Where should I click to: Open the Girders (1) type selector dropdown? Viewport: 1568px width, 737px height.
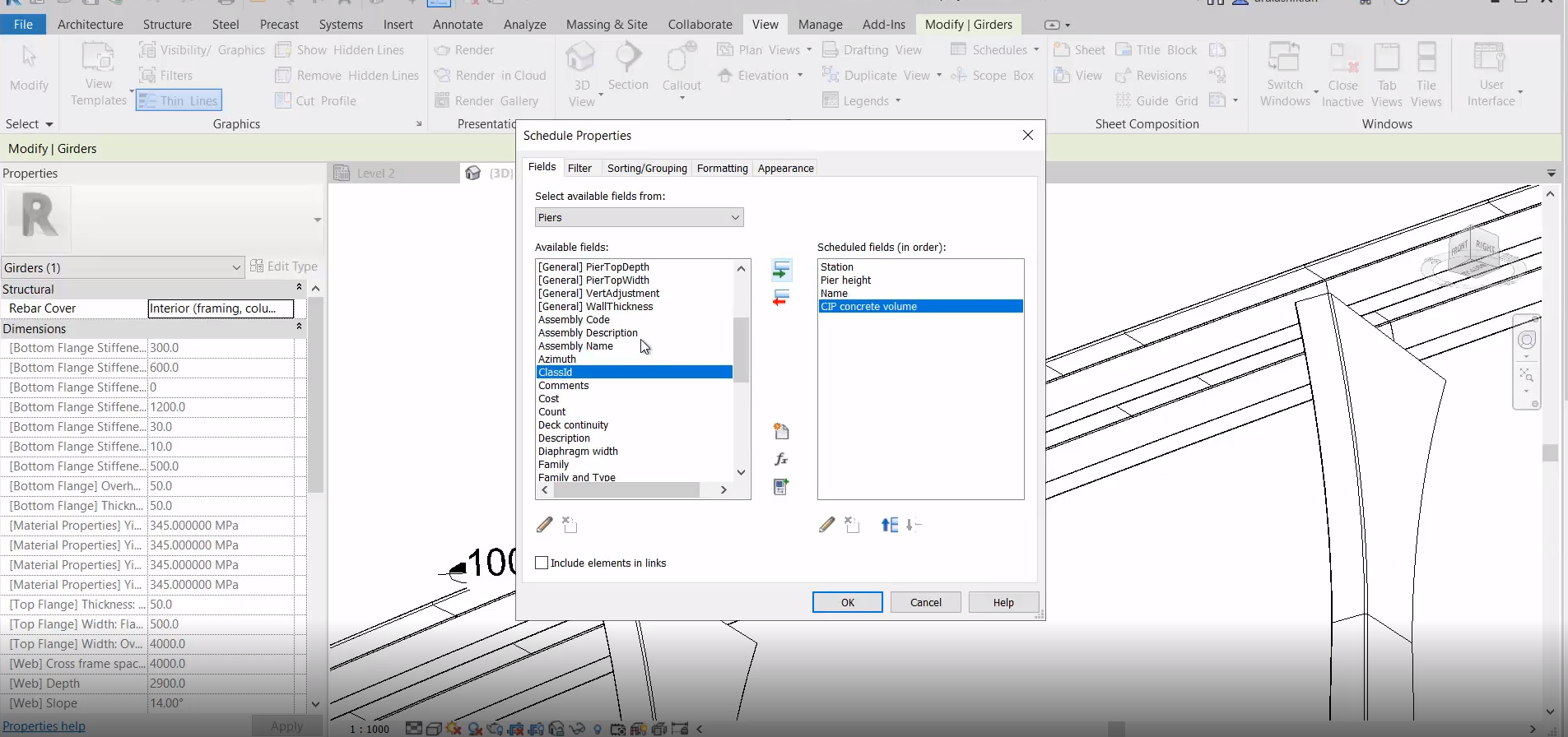(122, 267)
